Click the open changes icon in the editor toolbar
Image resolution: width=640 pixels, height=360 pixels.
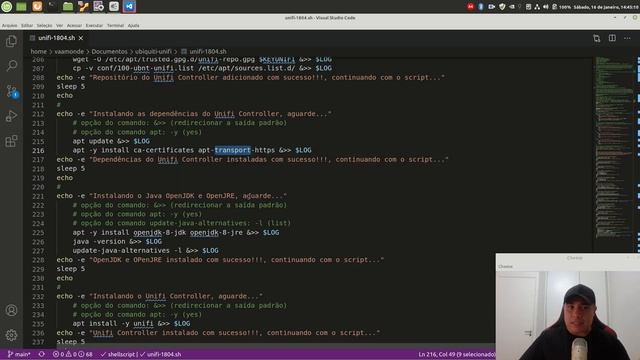[x=597, y=38]
